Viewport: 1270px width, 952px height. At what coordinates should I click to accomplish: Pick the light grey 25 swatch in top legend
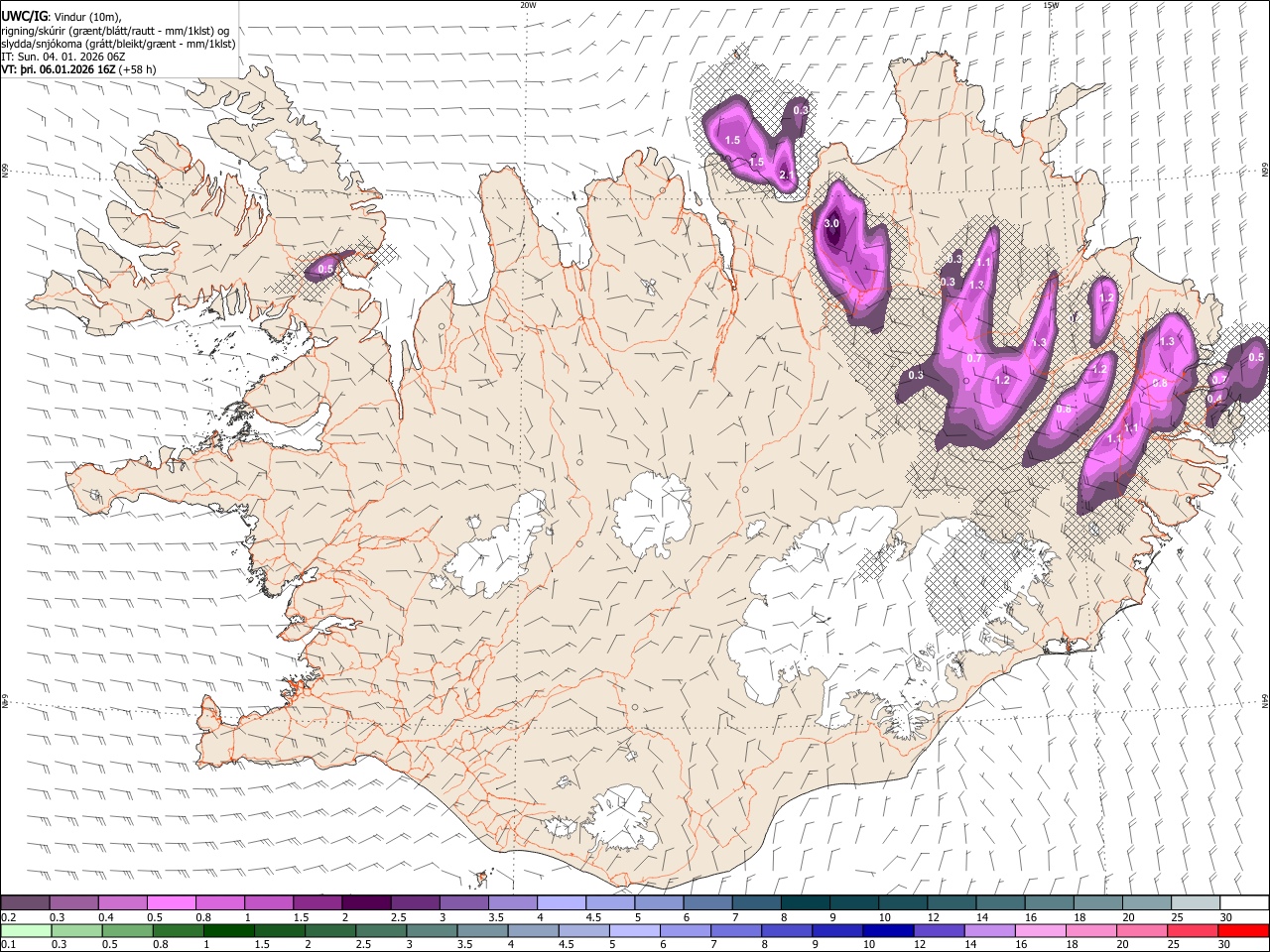1195,902
